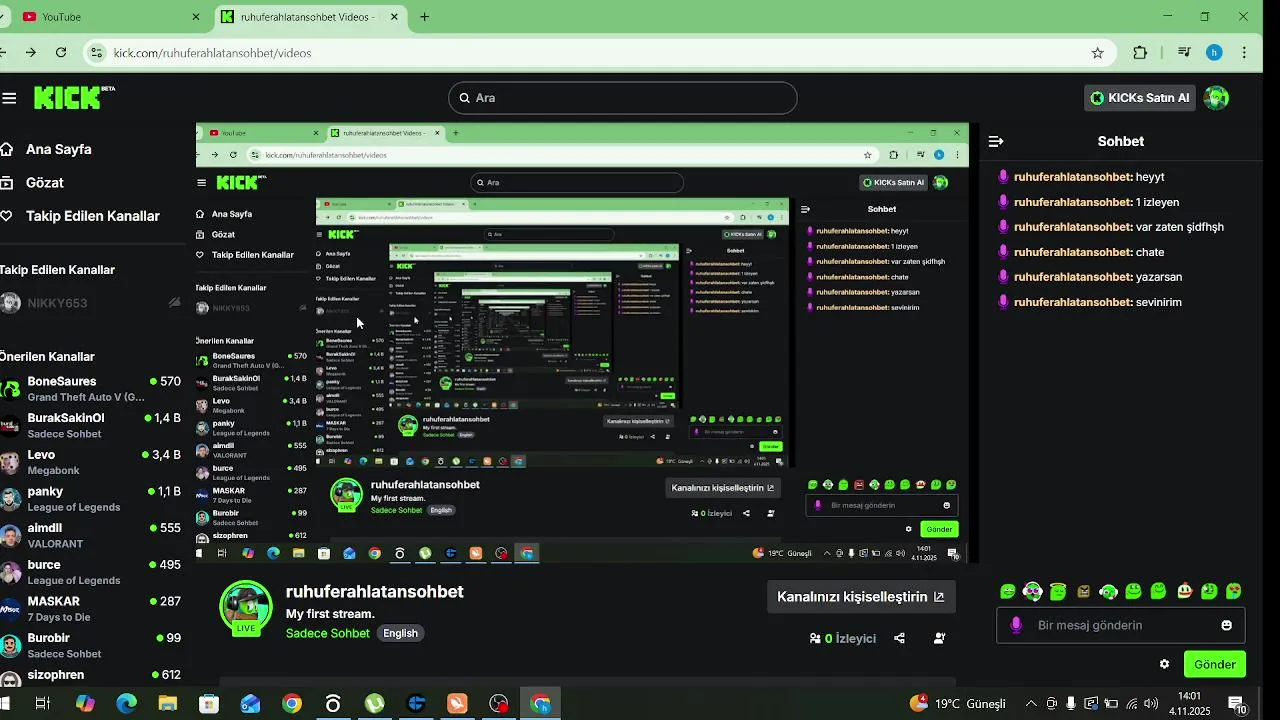
Task: Click the English language tag
Action: 400,633
